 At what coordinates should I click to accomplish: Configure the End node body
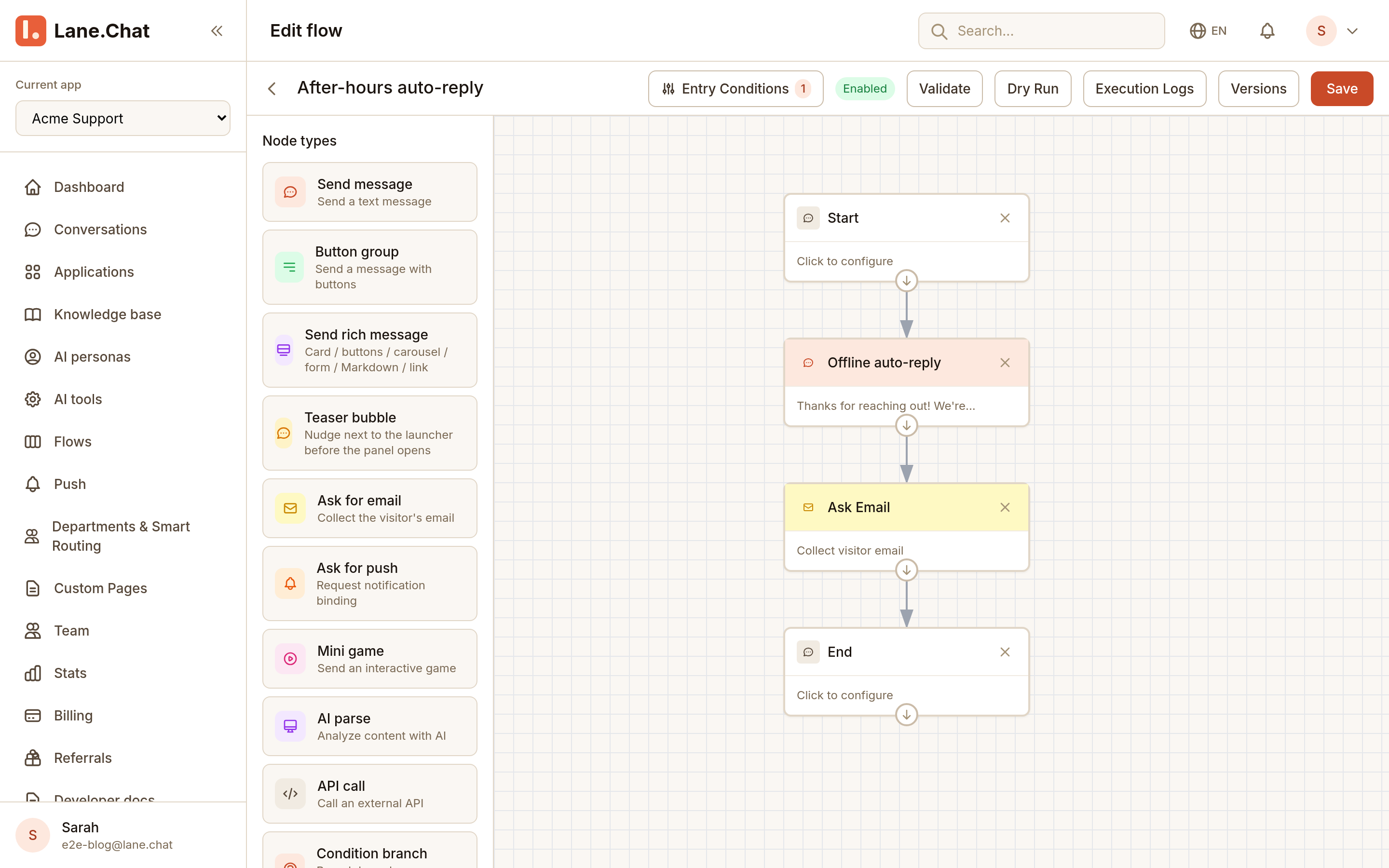pos(906,695)
